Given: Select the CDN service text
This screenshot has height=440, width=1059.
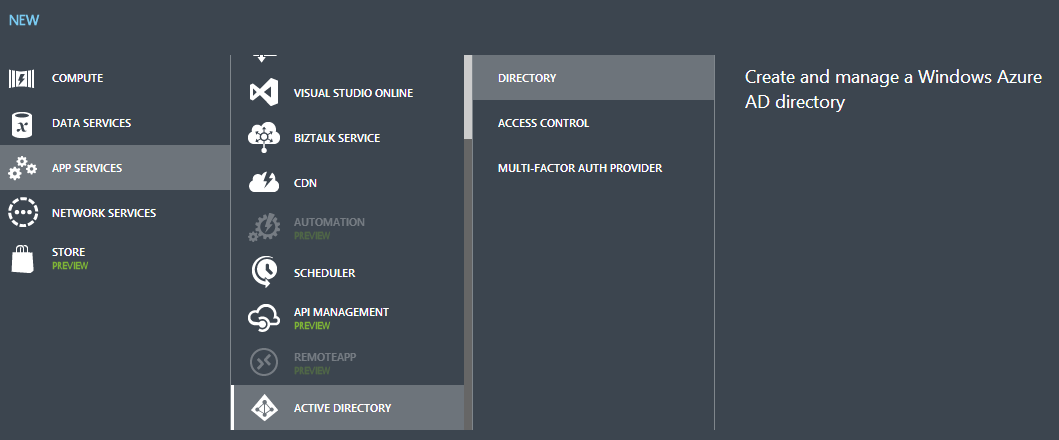Looking at the screenshot, I should (305, 183).
